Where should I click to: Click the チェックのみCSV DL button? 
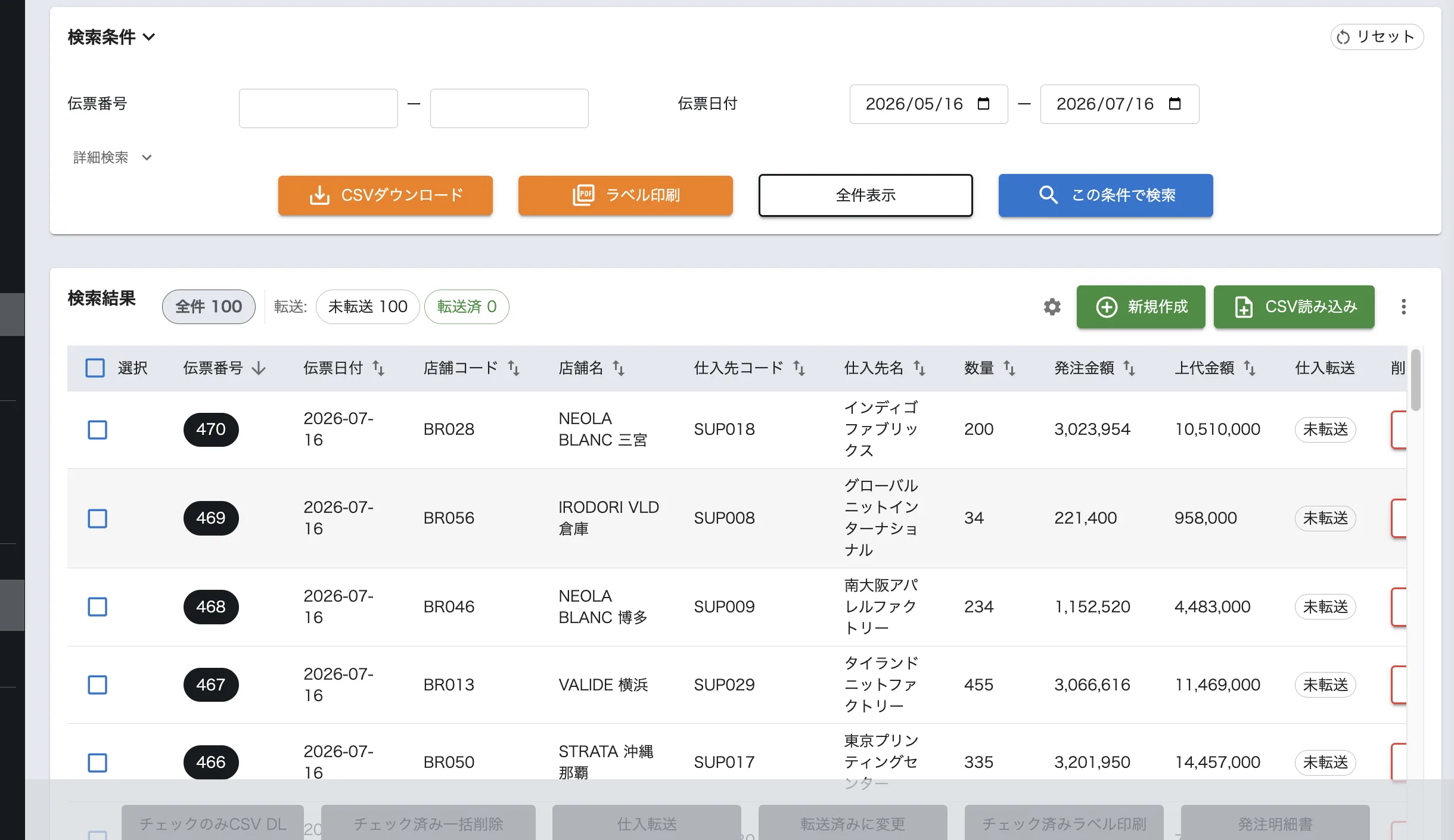213,823
